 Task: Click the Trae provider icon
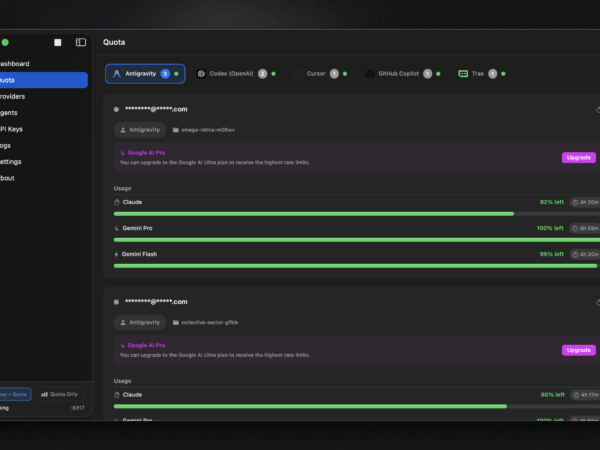click(x=464, y=74)
